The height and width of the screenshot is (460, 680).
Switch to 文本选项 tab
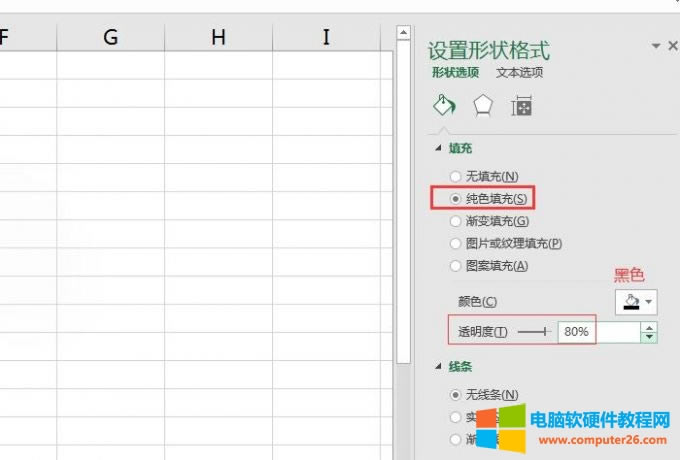520,72
